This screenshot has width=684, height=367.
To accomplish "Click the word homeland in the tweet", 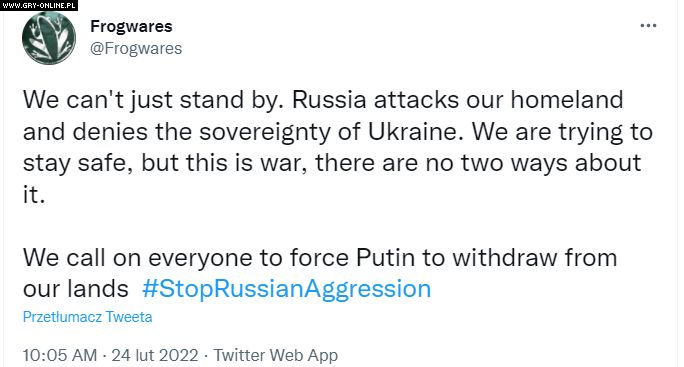I will click(567, 100).
